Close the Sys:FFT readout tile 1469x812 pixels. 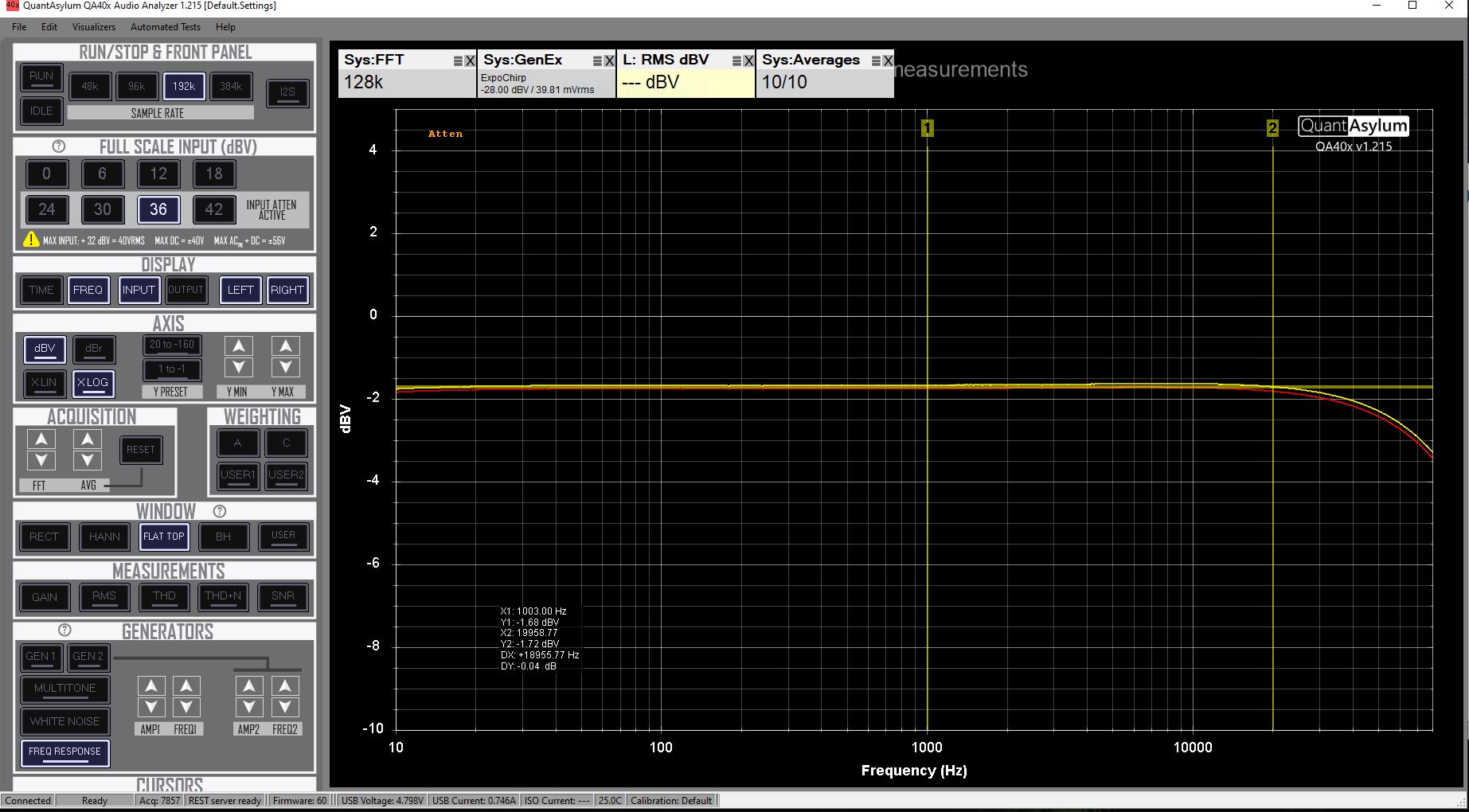470,61
